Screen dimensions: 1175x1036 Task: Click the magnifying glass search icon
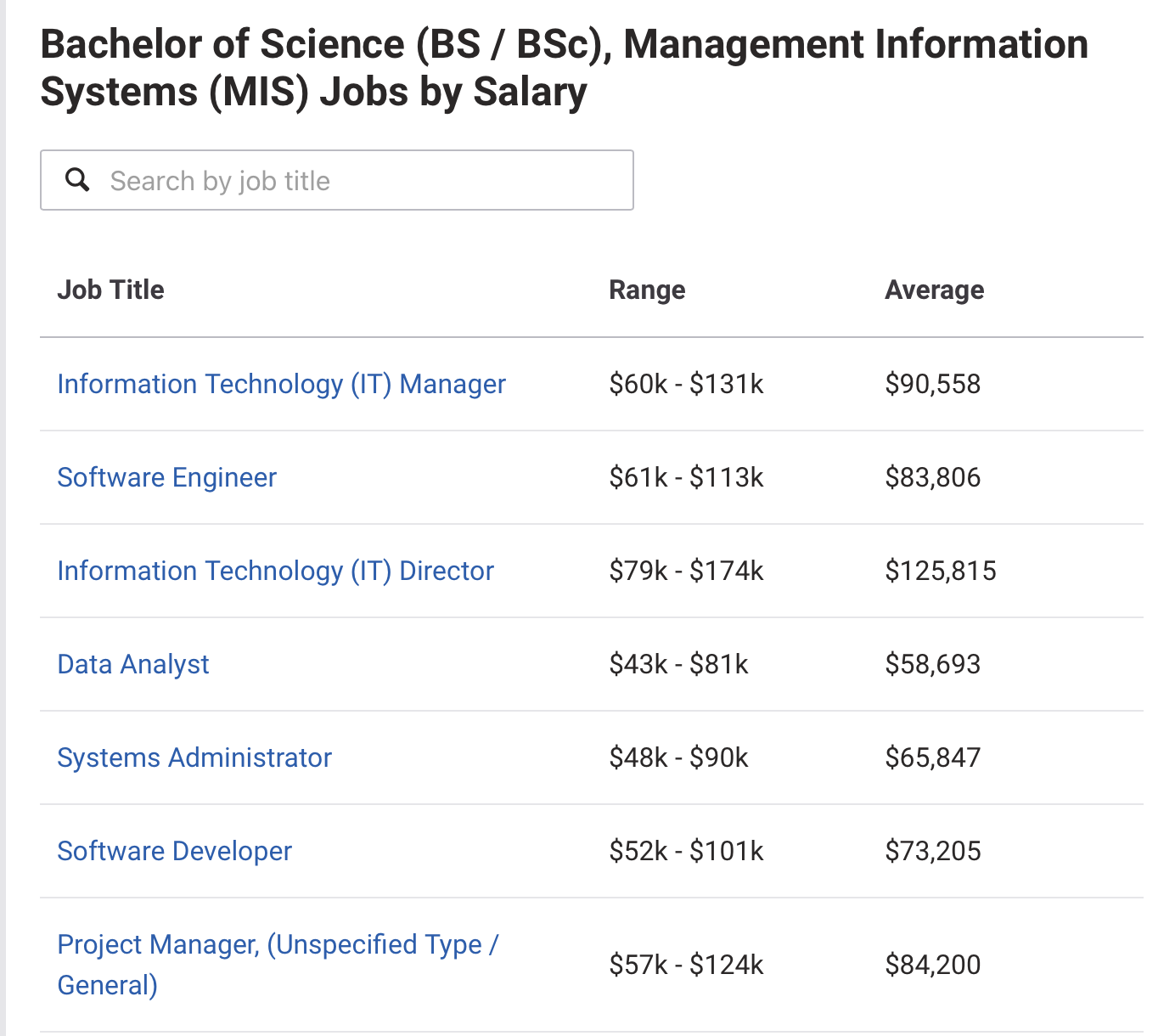point(77,179)
